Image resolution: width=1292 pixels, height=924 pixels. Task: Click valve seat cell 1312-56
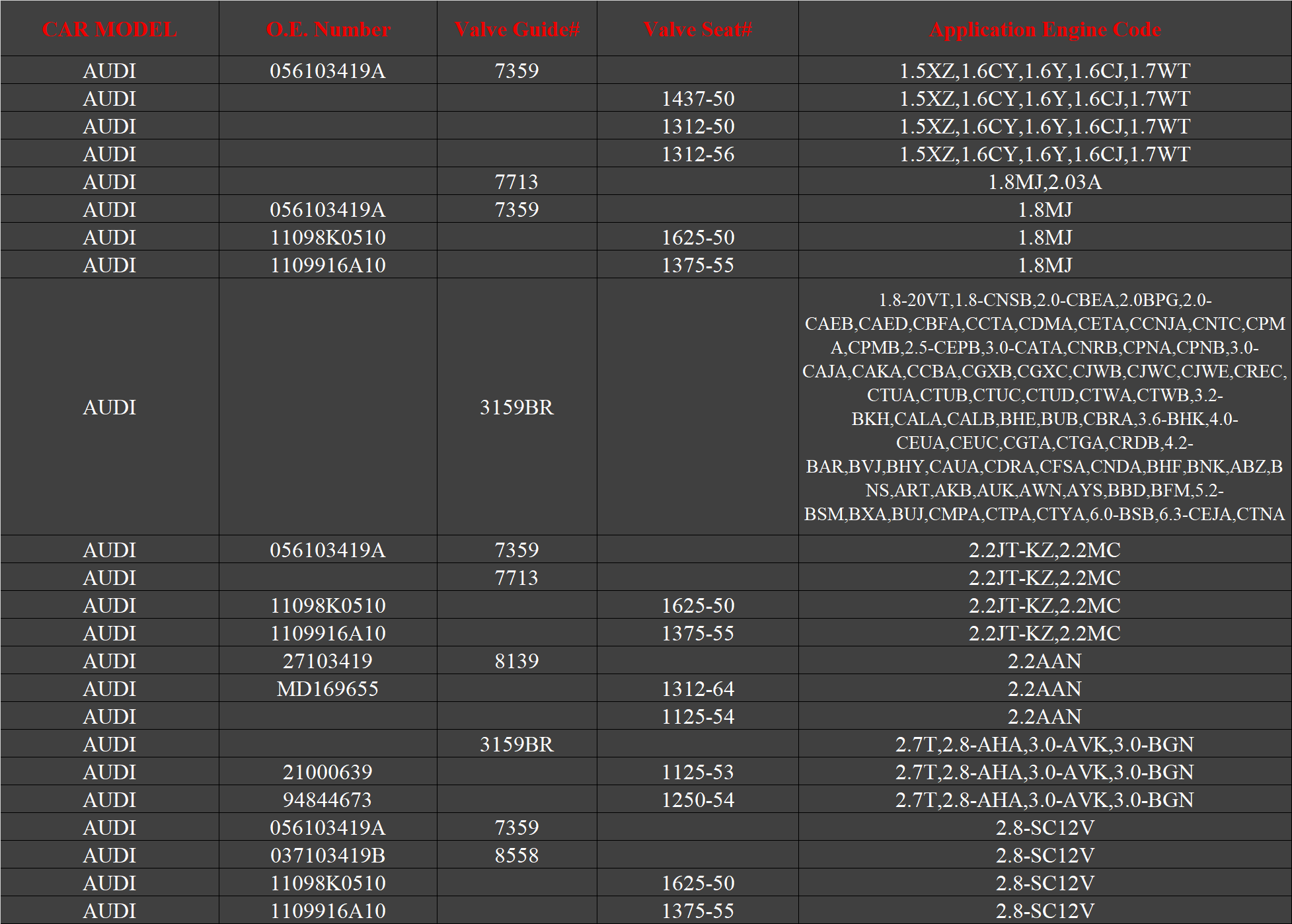[x=698, y=154]
